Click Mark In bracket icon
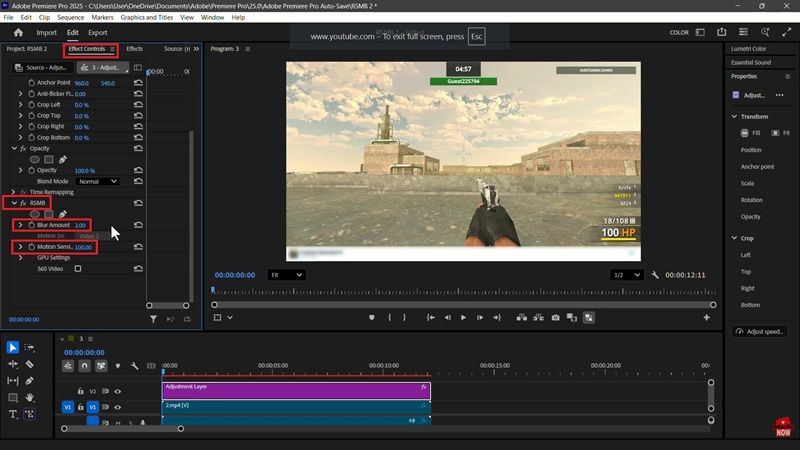Screen dimensions: 800x450 [x=389, y=317]
